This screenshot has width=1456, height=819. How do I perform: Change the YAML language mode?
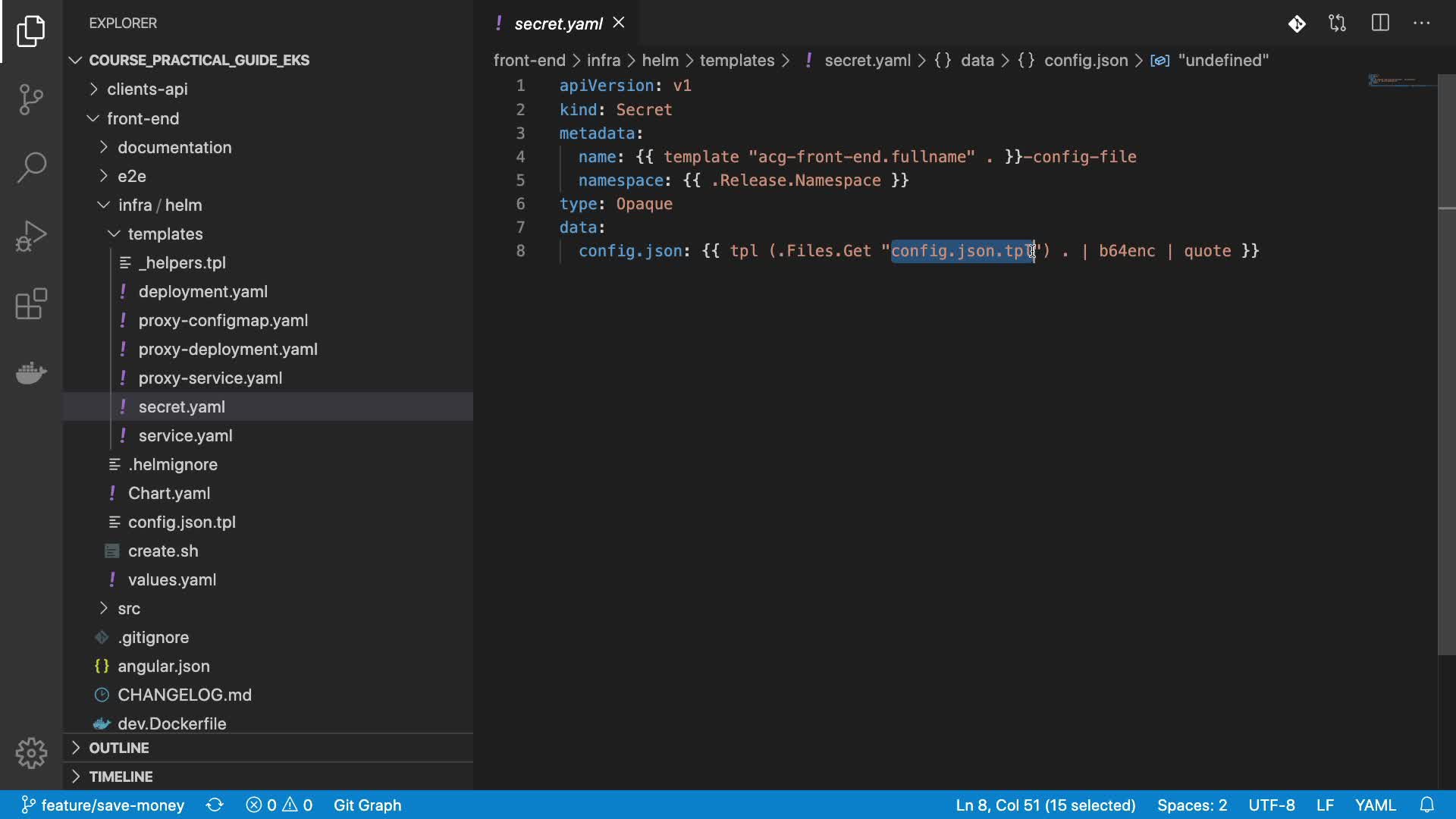click(1375, 805)
